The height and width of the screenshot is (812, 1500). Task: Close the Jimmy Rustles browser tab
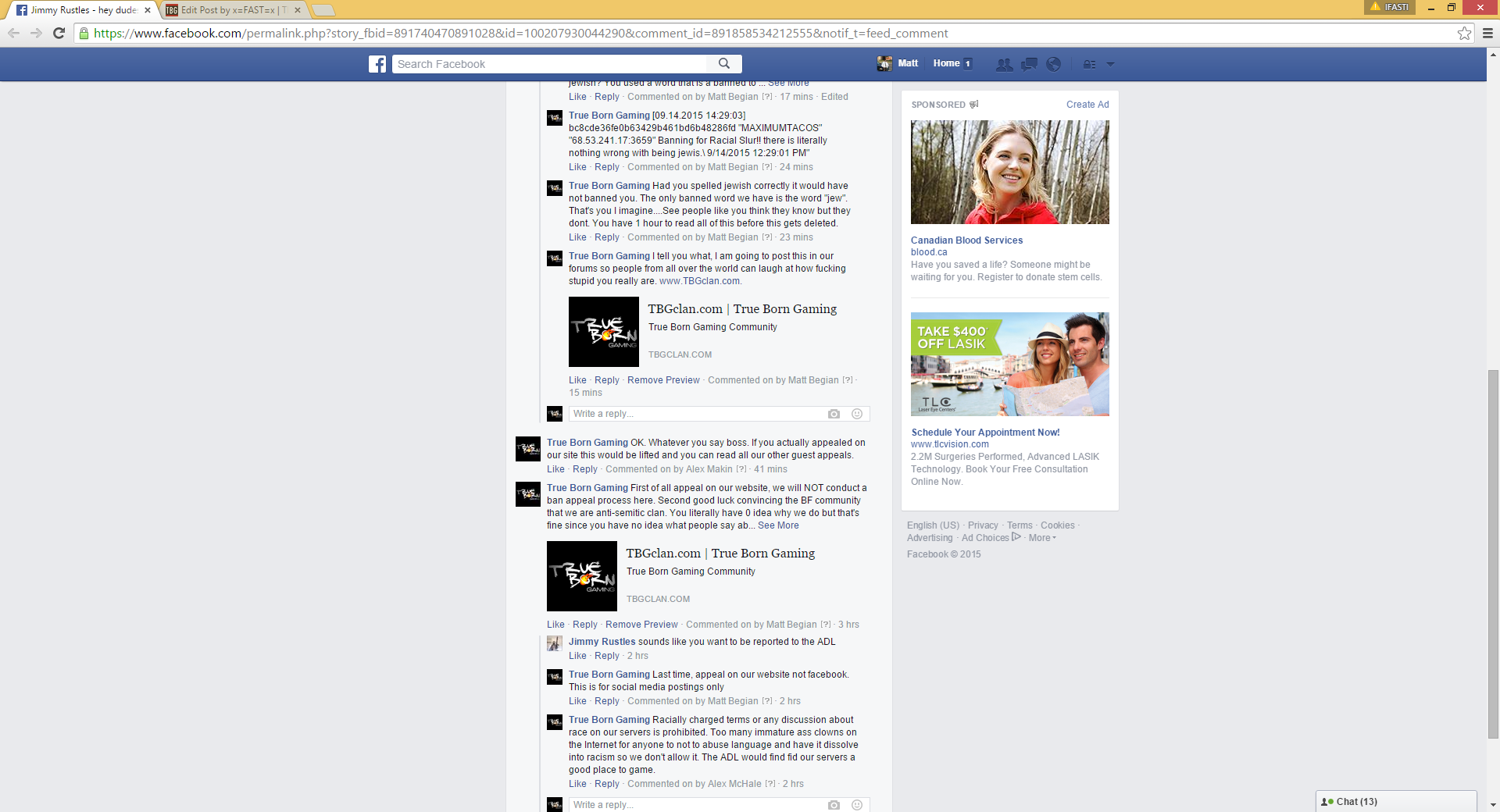[148, 10]
